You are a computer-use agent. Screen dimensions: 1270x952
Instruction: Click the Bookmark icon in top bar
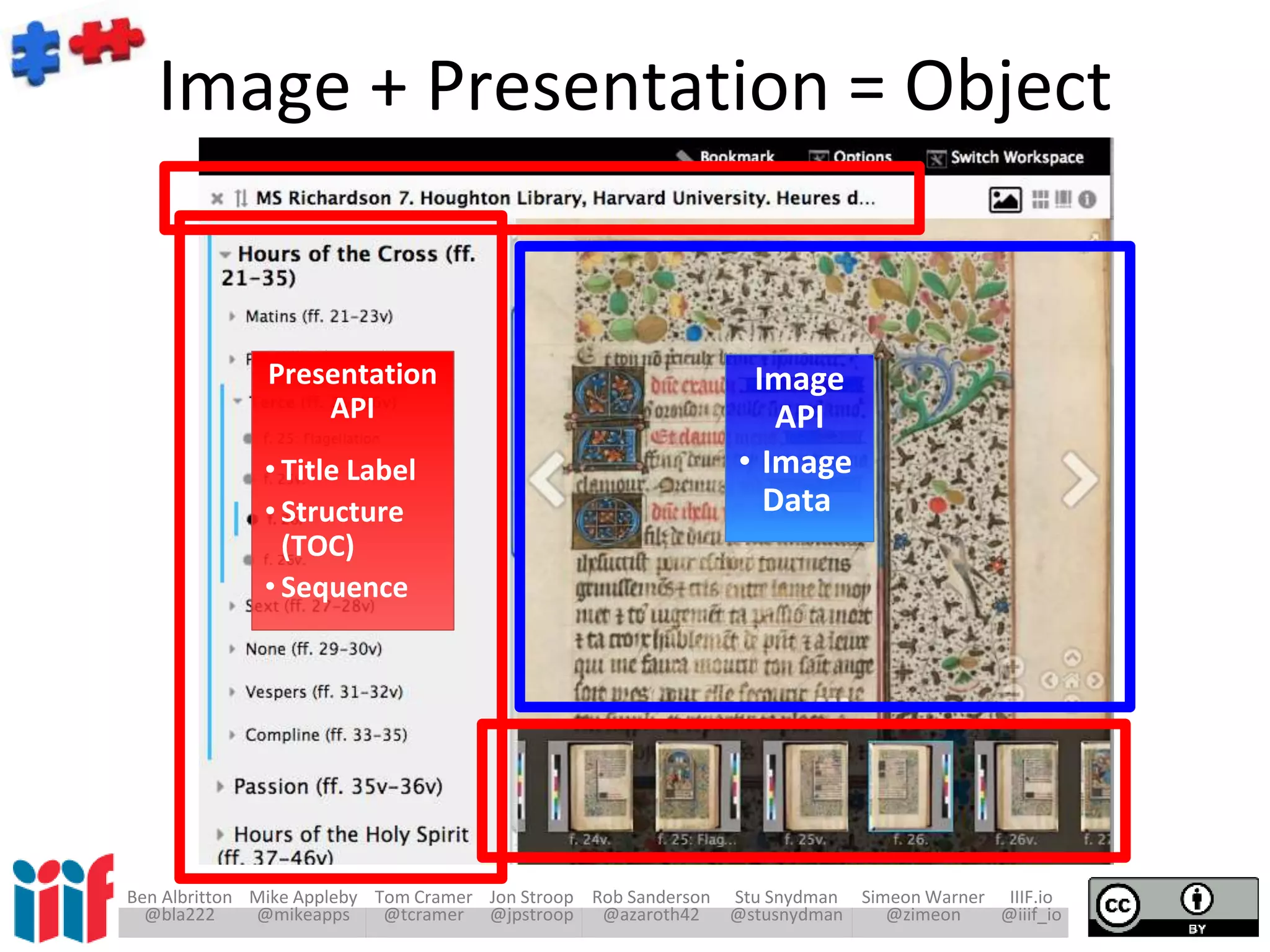coord(685,156)
